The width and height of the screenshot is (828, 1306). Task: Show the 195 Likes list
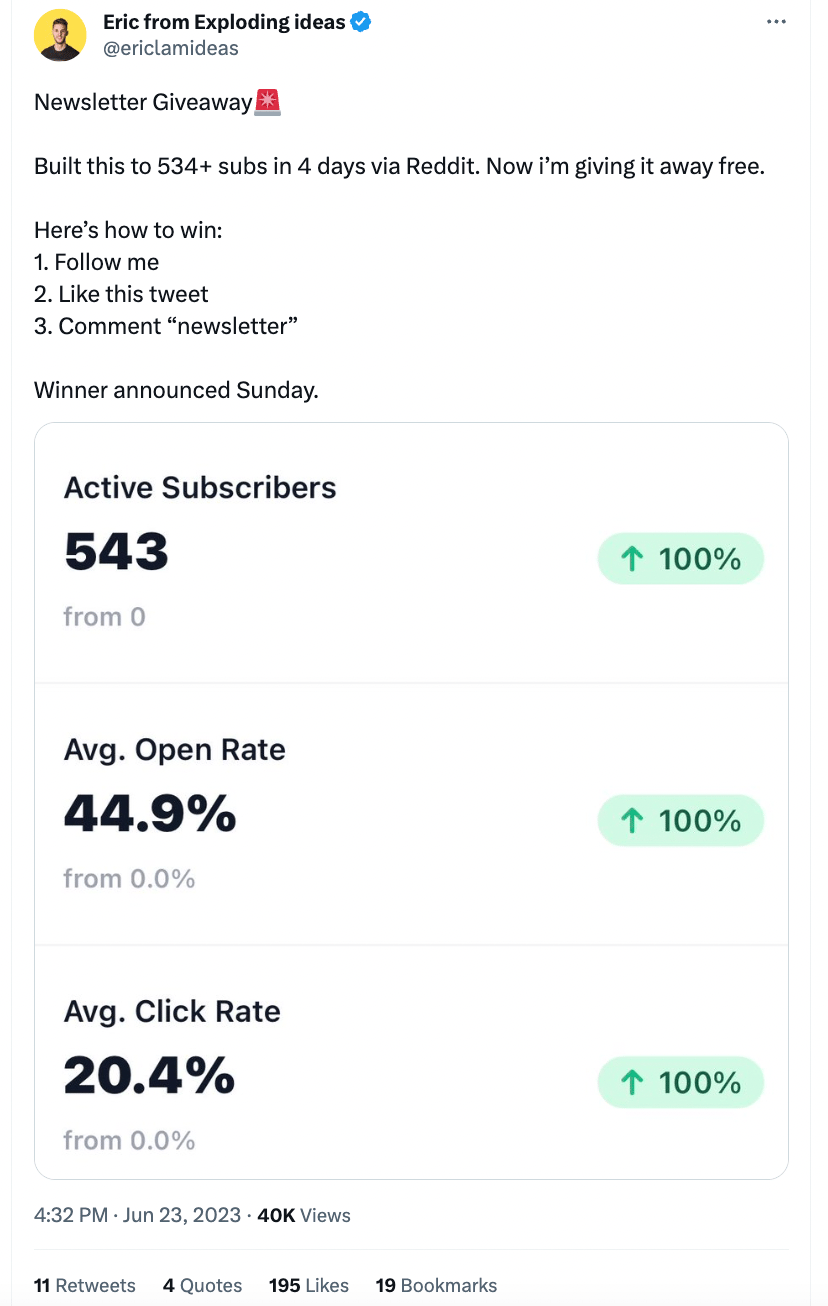309,1286
